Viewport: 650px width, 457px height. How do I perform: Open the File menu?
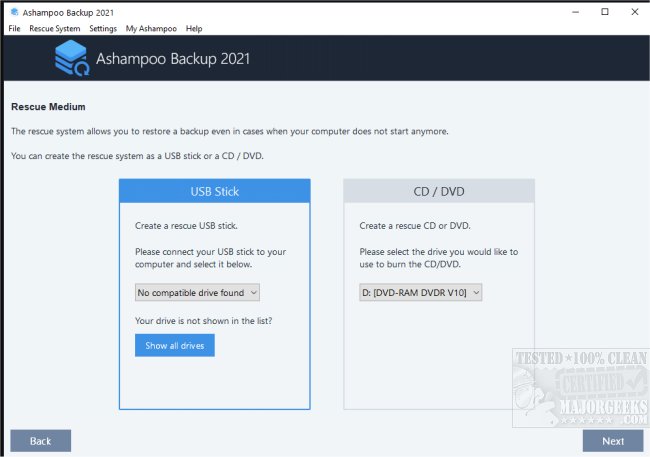point(14,28)
